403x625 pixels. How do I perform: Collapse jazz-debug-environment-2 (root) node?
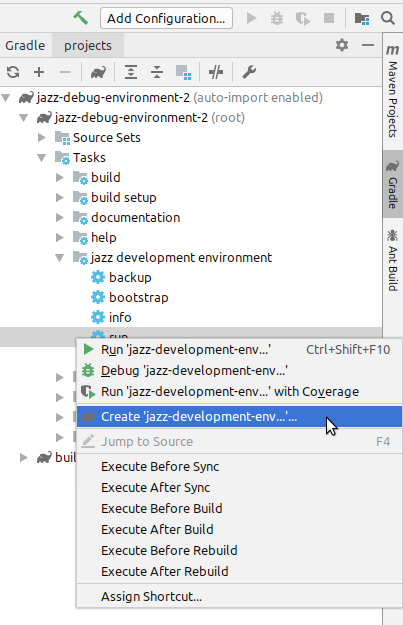point(24,118)
